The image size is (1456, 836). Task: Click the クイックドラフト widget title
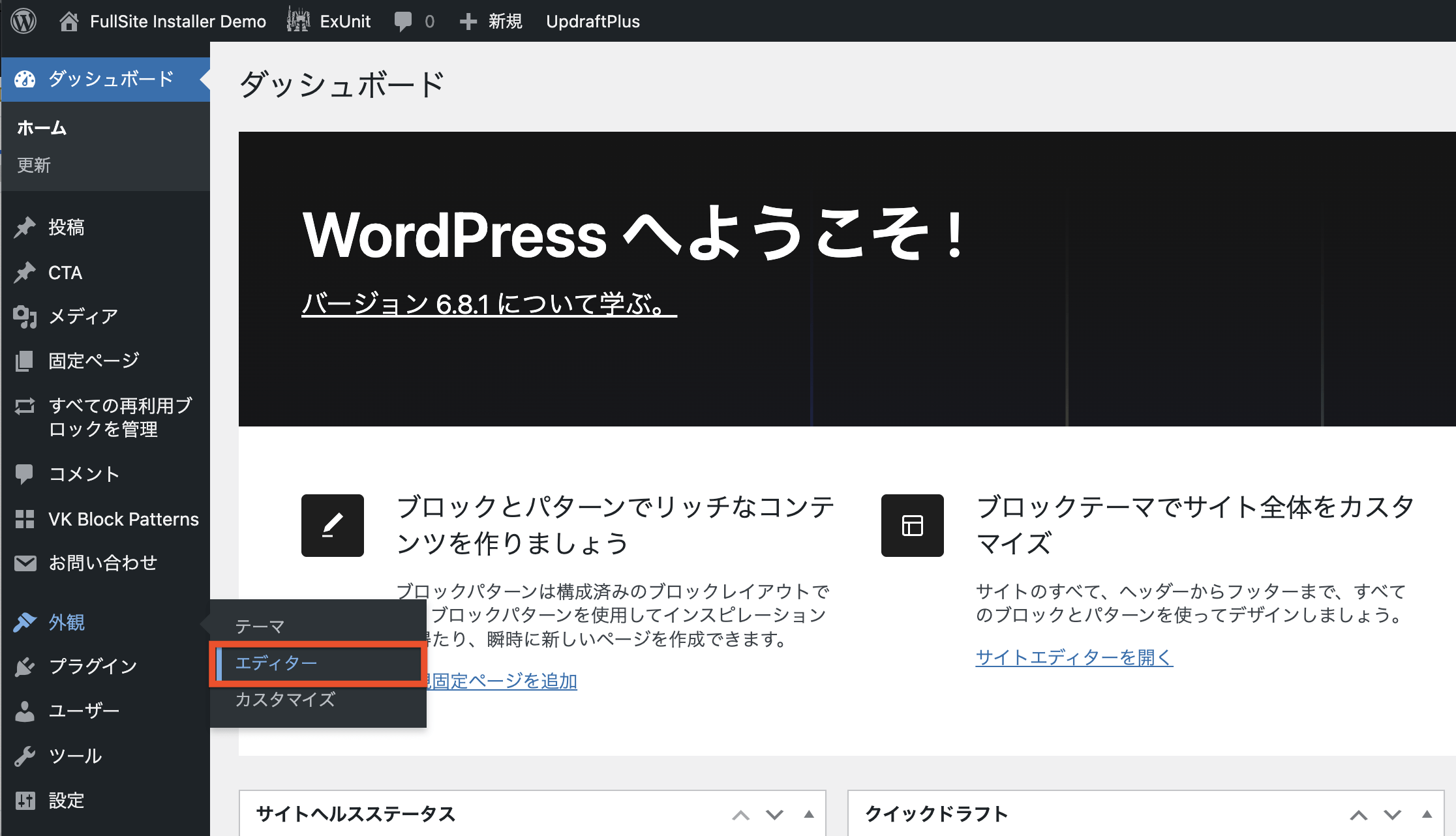tap(937, 814)
